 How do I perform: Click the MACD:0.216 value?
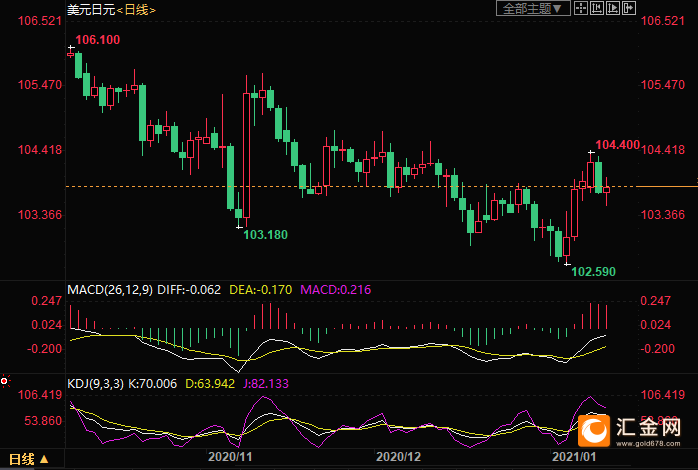(336, 290)
